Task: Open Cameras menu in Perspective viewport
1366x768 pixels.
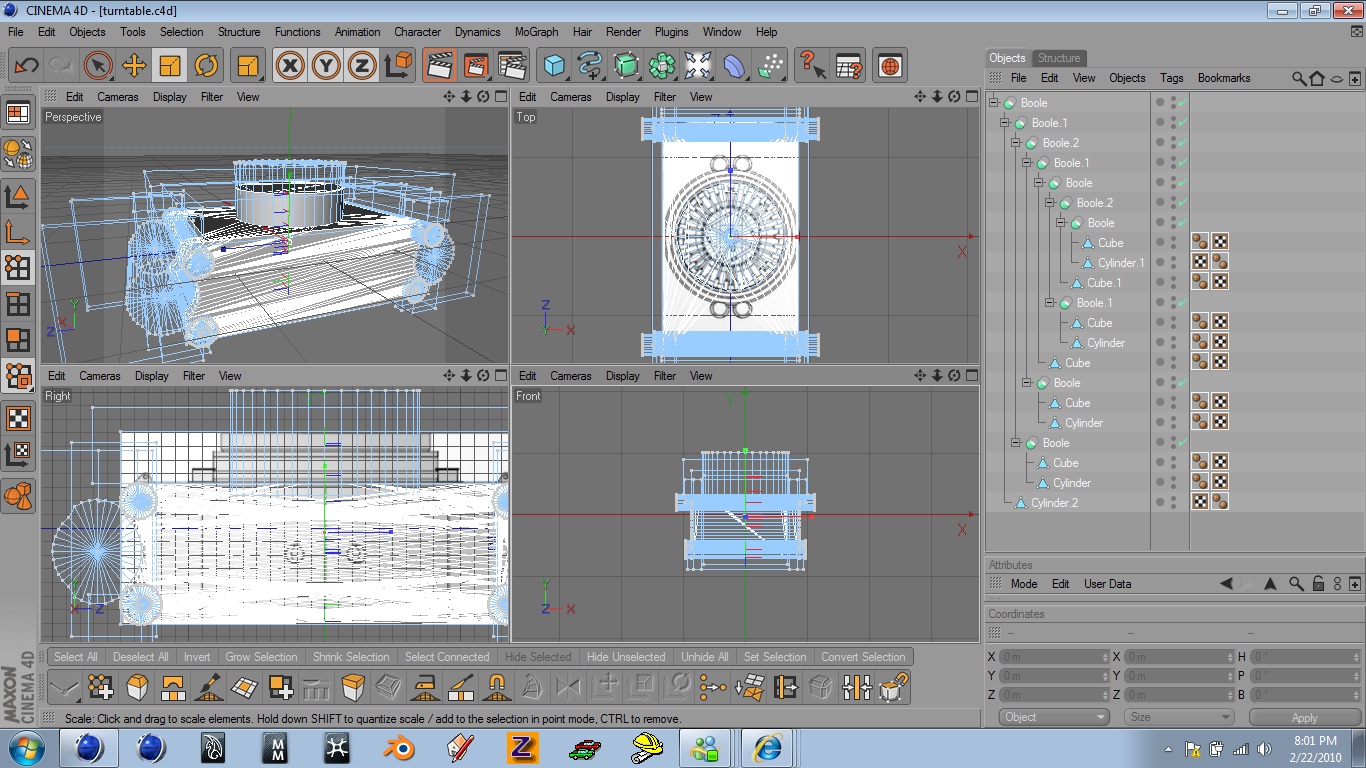Action: [x=118, y=97]
